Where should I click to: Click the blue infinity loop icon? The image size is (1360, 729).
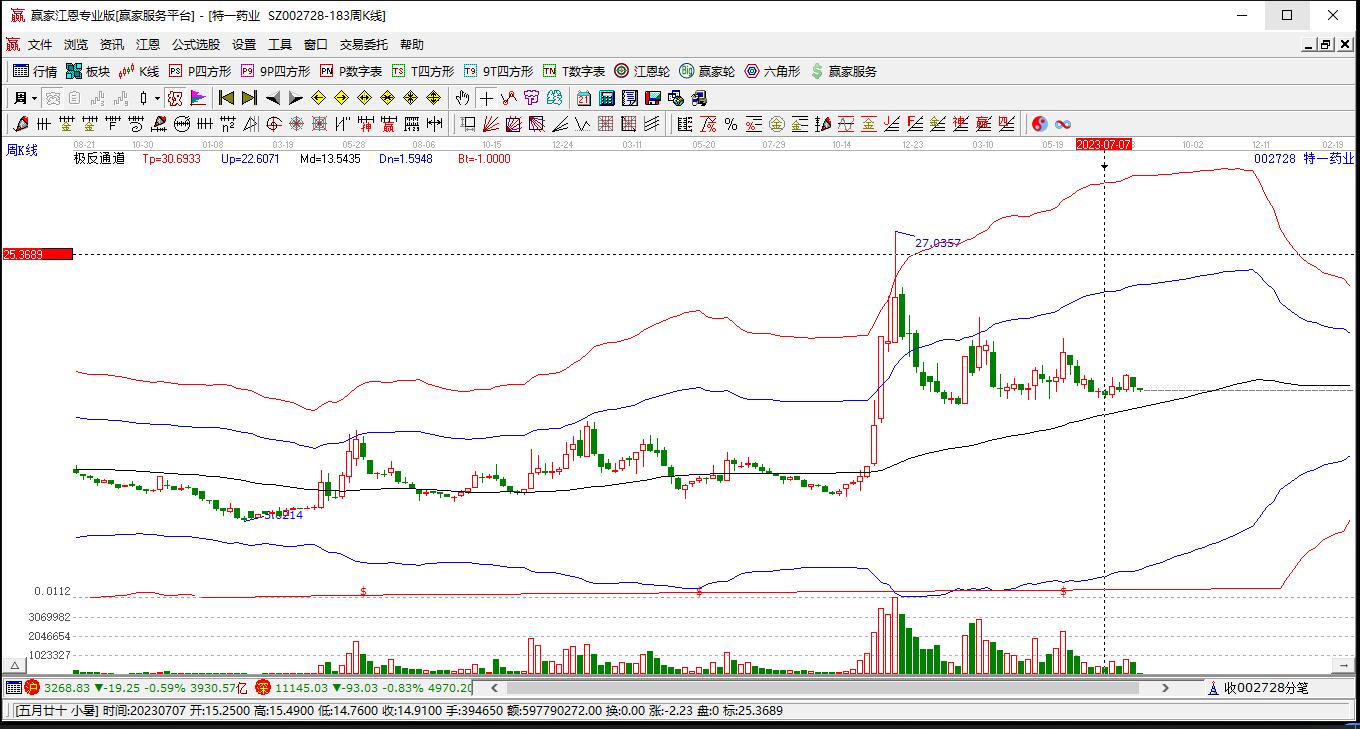pyautogui.click(x=1063, y=124)
